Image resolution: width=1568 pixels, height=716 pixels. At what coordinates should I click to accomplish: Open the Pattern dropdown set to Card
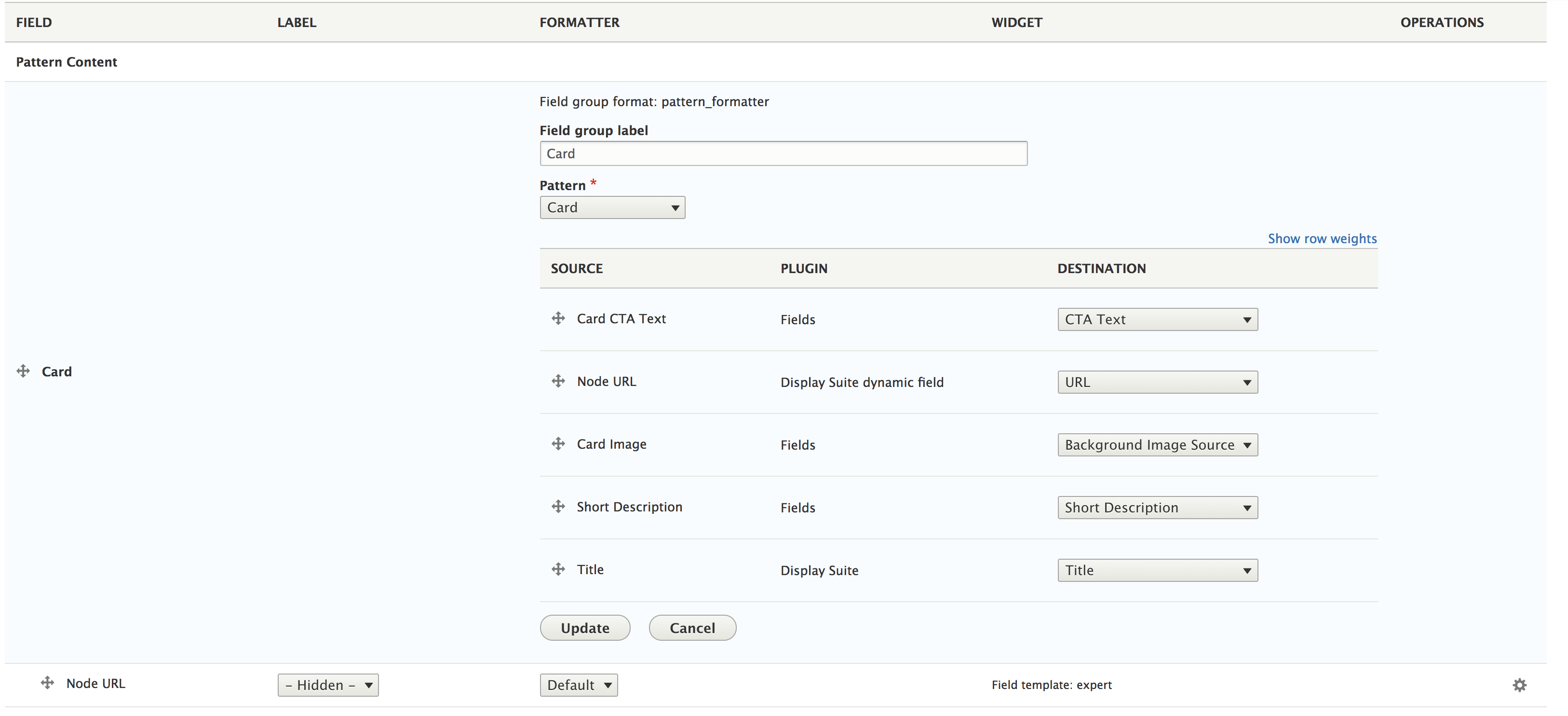pyautogui.click(x=612, y=207)
